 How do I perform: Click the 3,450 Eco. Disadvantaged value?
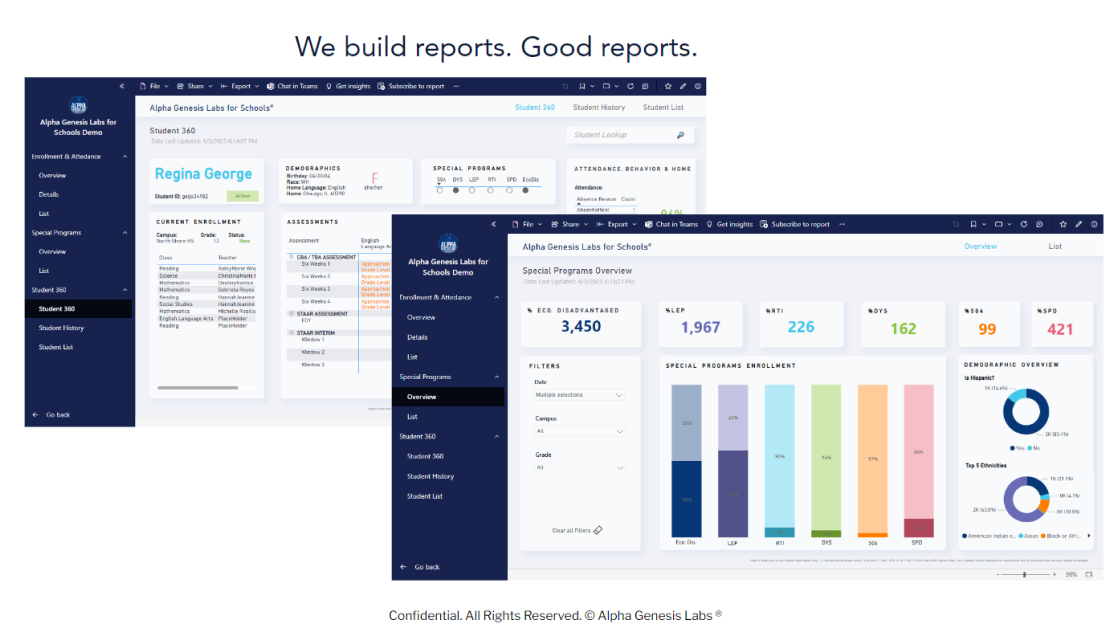[581, 327]
